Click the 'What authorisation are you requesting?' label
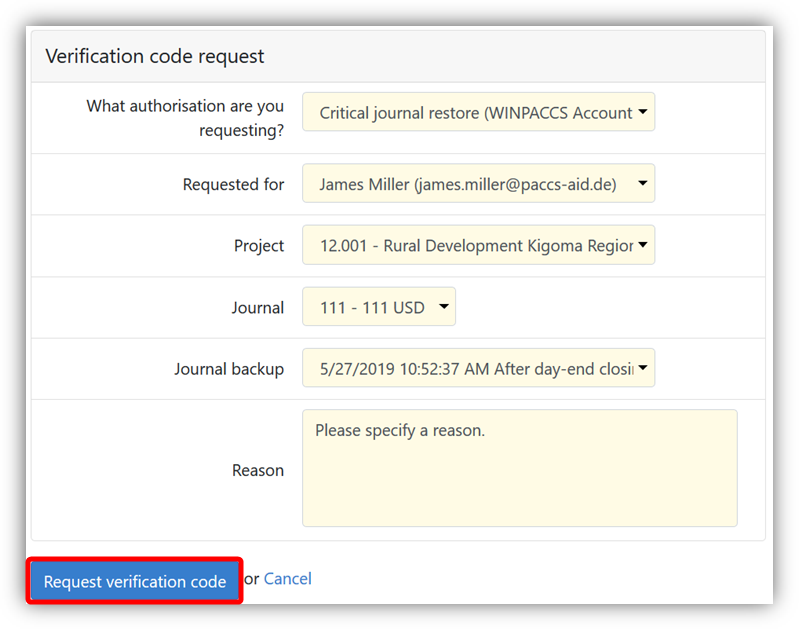This screenshot has width=799, height=629. [185, 118]
